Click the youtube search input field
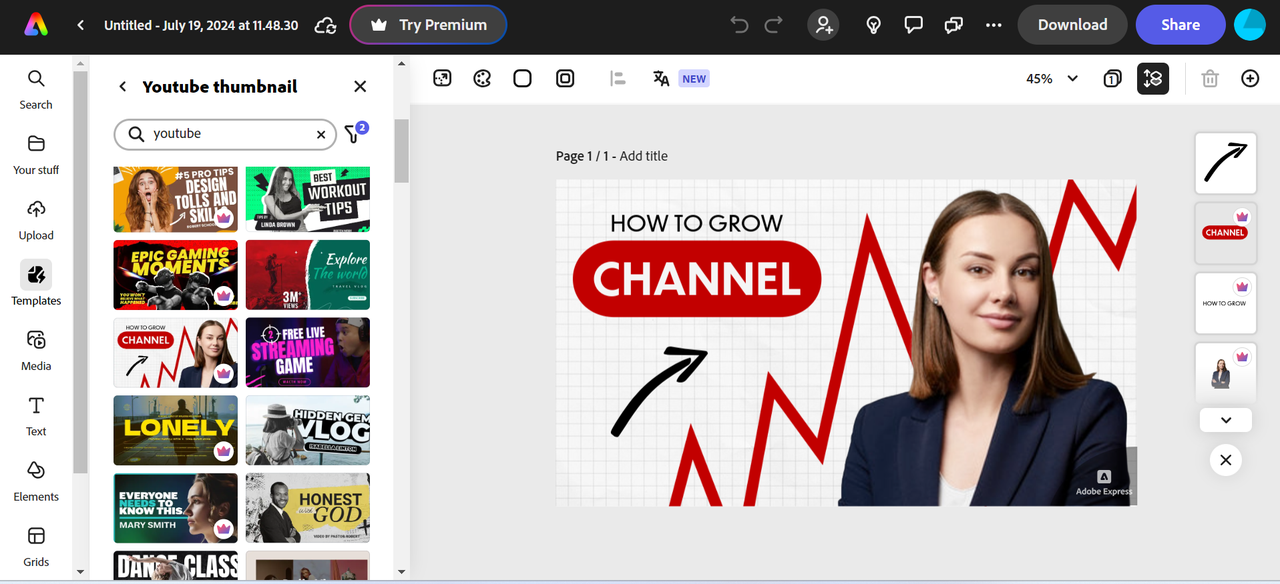 pos(225,134)
